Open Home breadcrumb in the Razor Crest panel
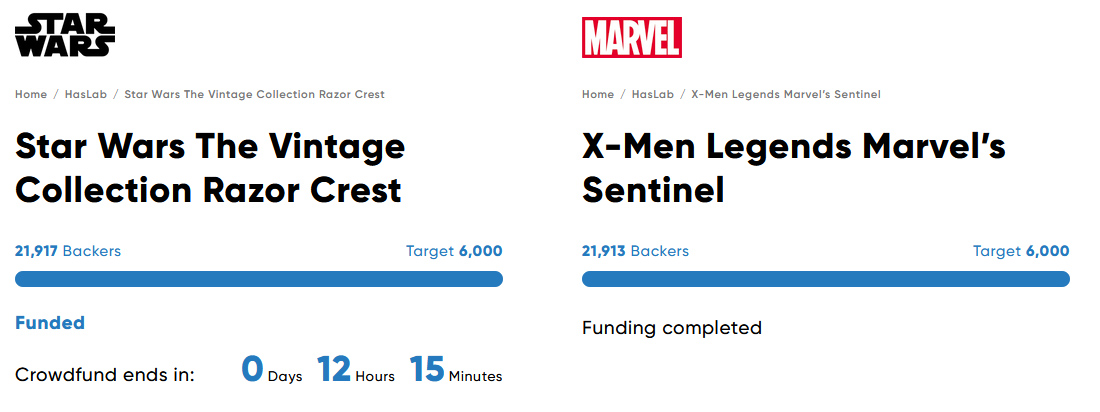The height and width of the screenshot is (412, 1100). pos(31,94)
